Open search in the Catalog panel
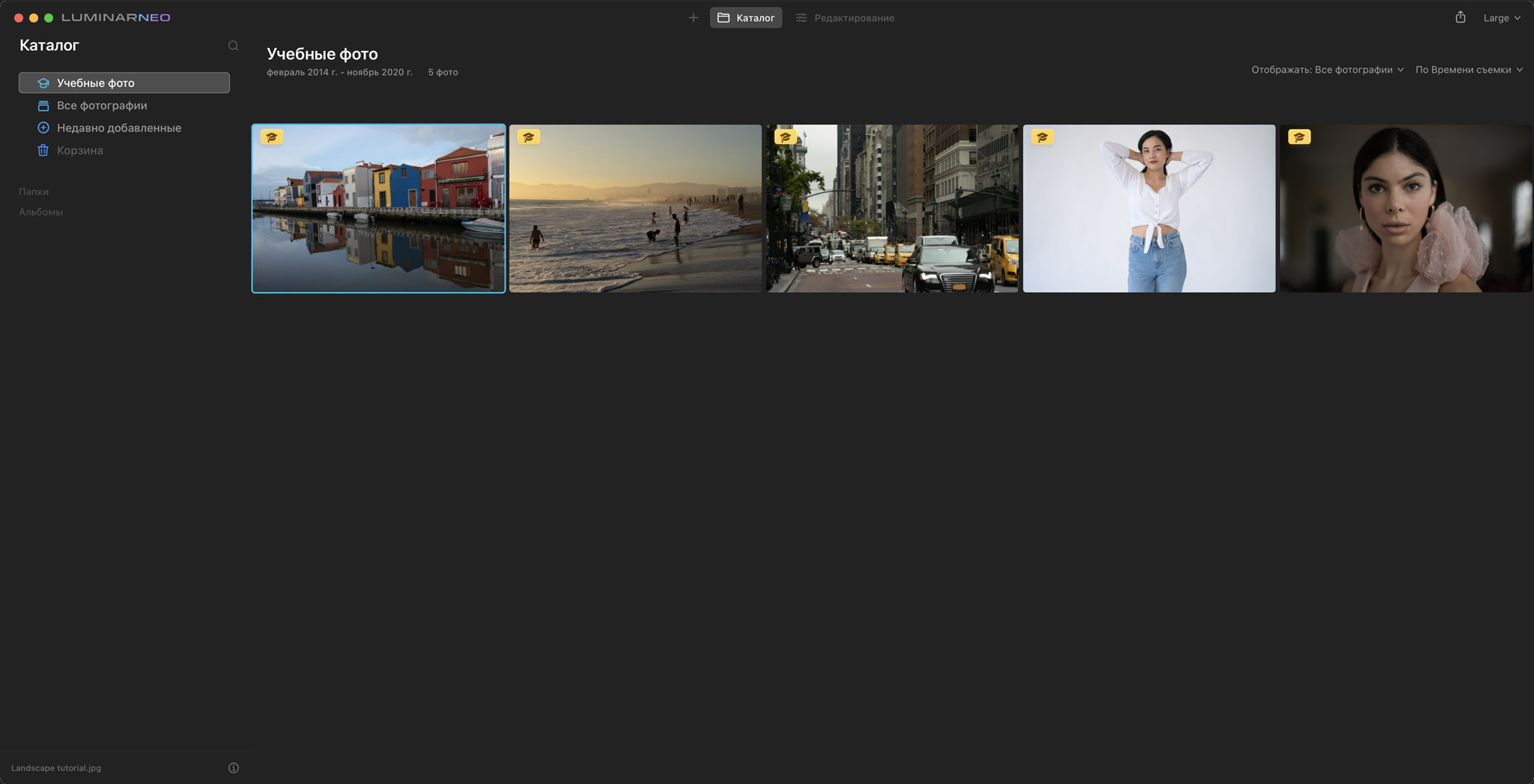The height and width of the screenshot is (784, 1534). [x=233, y=45]
